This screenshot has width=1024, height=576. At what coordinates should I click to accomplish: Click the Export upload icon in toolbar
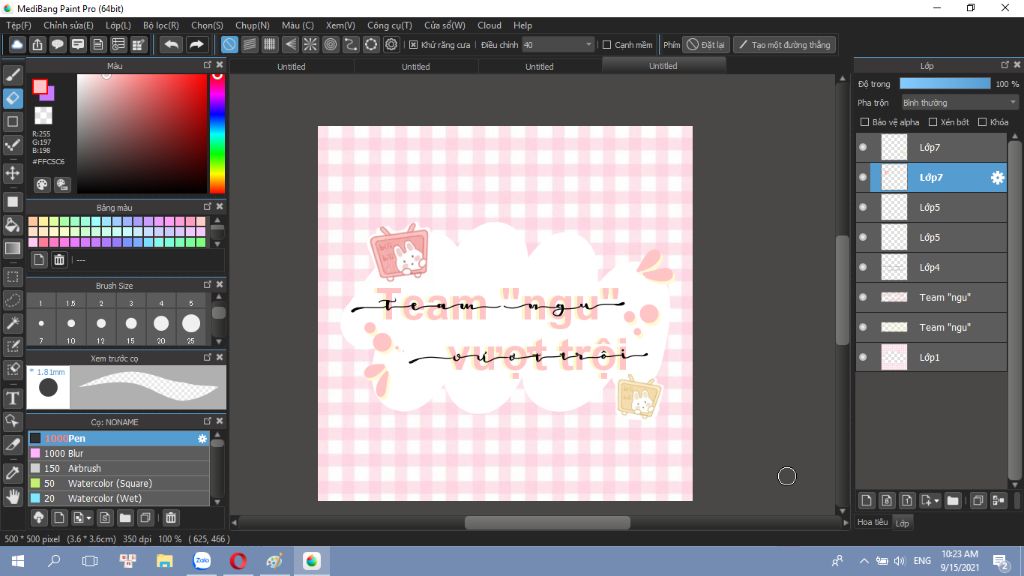(37, 44)
